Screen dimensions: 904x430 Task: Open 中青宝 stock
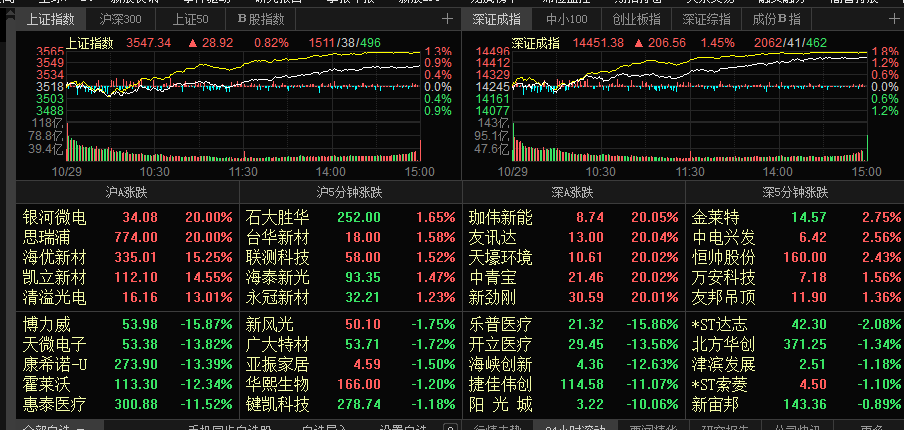(573, 277)
